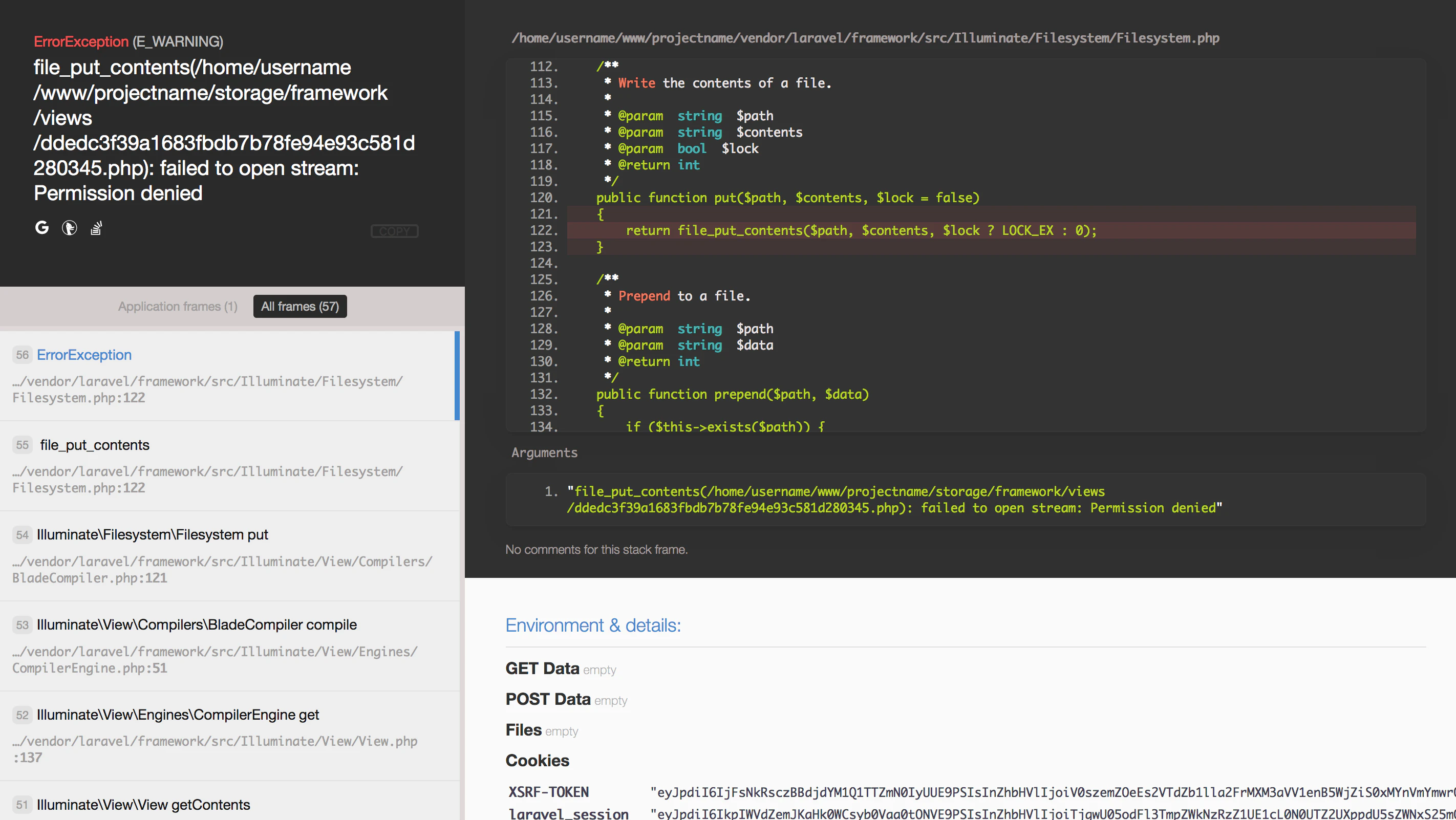Viewport: 1456px width, 820px height.
Task: Click the 'Environment & details:' heading
Action: (593, 625)
